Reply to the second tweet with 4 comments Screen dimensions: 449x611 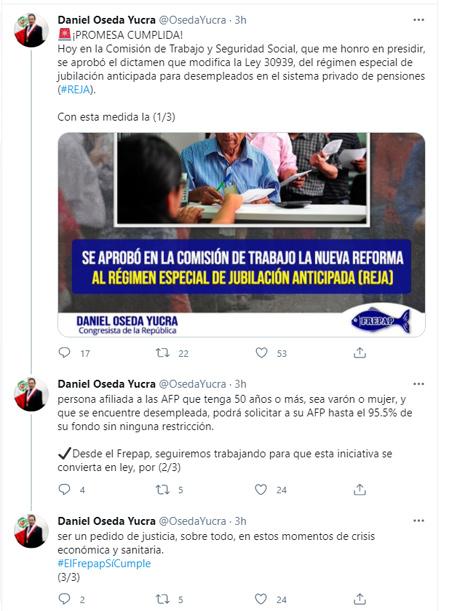click(64, 489)
